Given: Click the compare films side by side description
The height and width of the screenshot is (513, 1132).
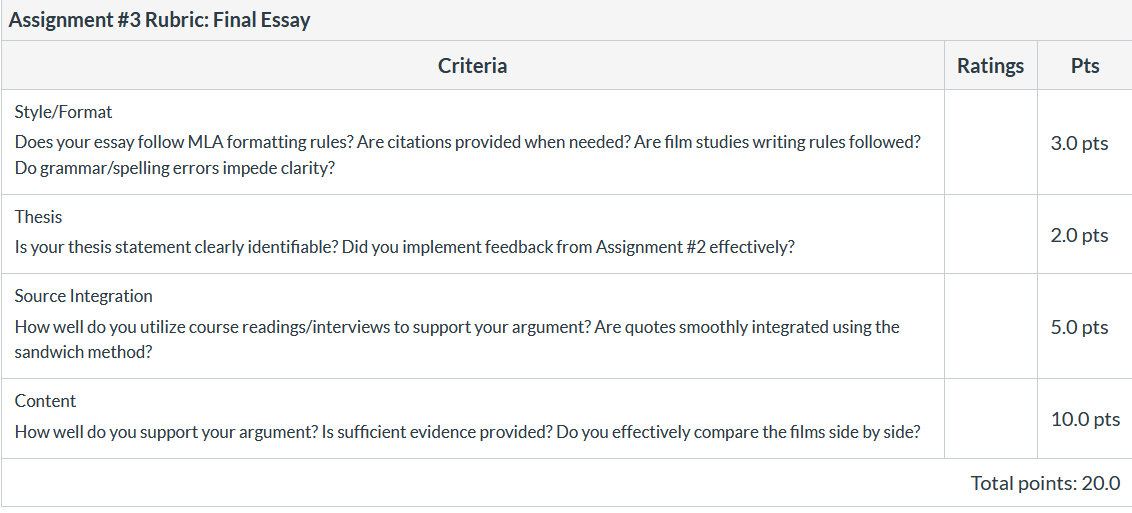Looking at the screenshot, I should [x=468, y=433].
